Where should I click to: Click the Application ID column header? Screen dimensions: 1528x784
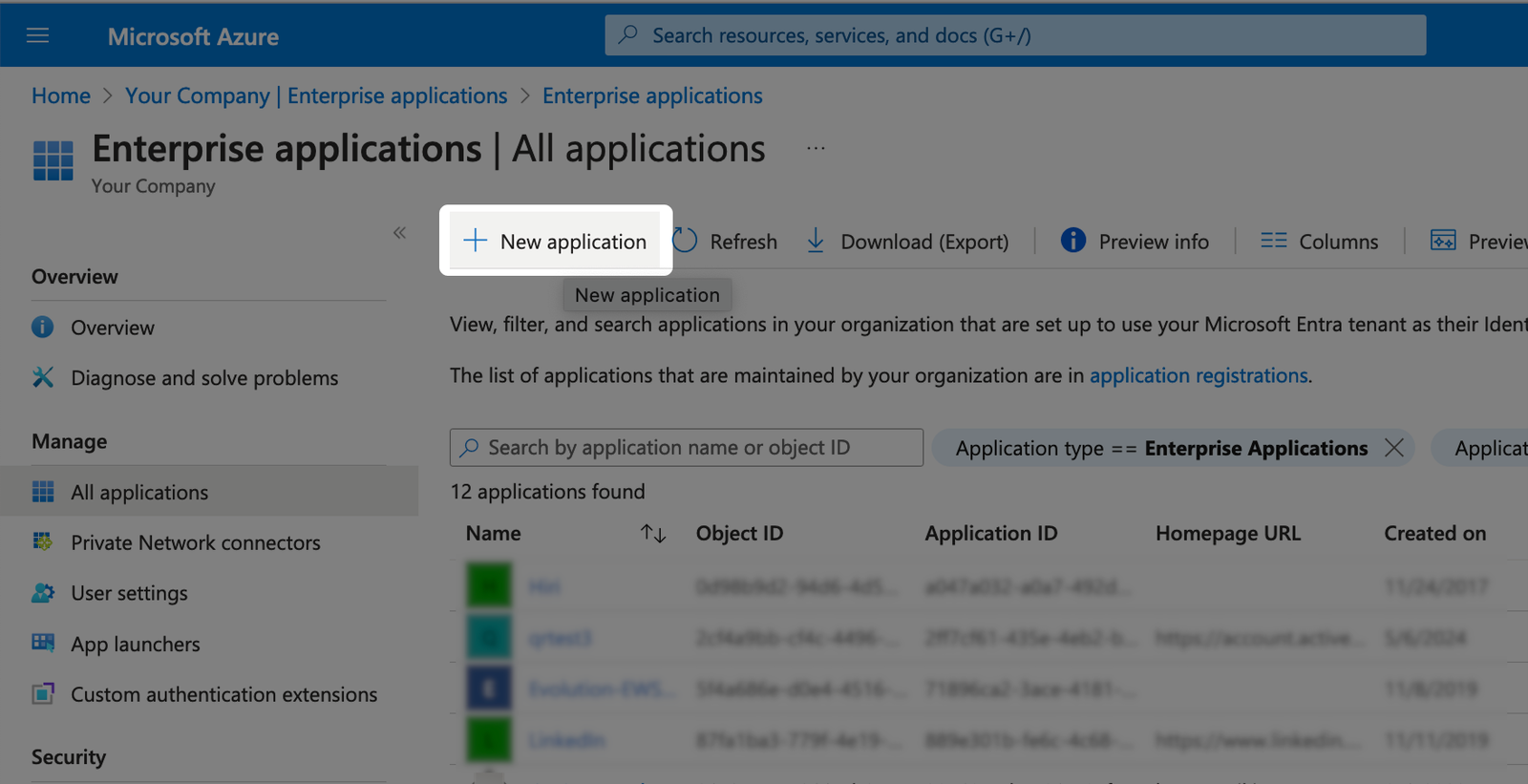(x=991, y=533)
